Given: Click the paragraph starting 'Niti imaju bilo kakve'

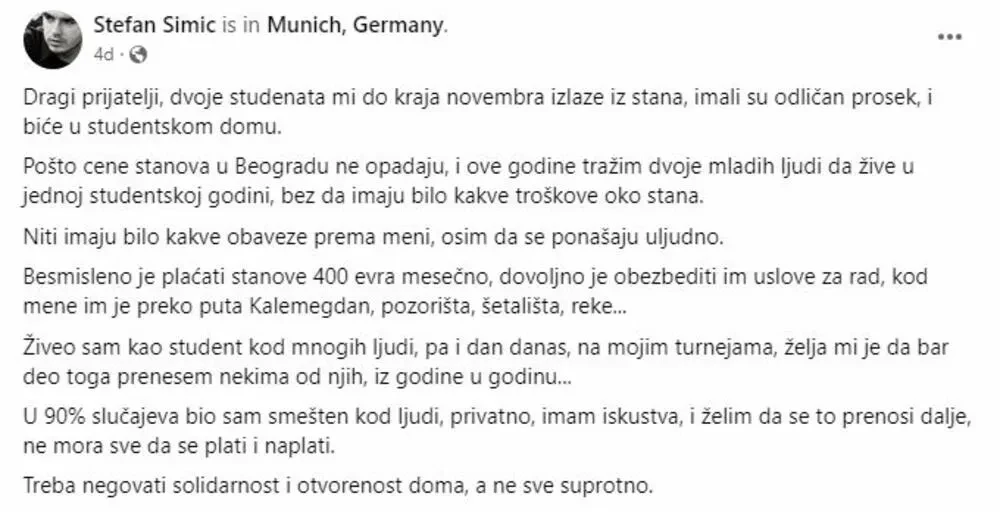Looking at the screenshot, I should 374,238.
